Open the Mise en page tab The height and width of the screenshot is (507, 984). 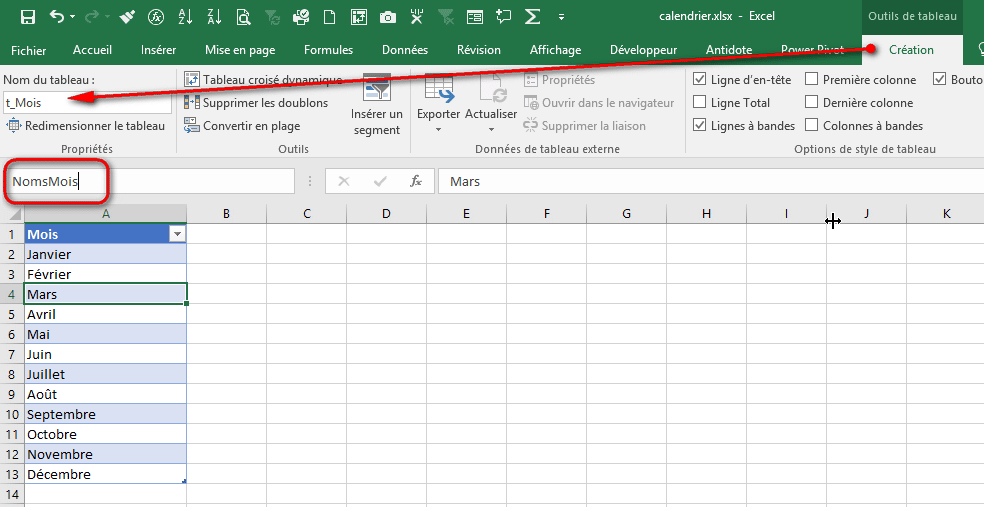tap(240, 50)
